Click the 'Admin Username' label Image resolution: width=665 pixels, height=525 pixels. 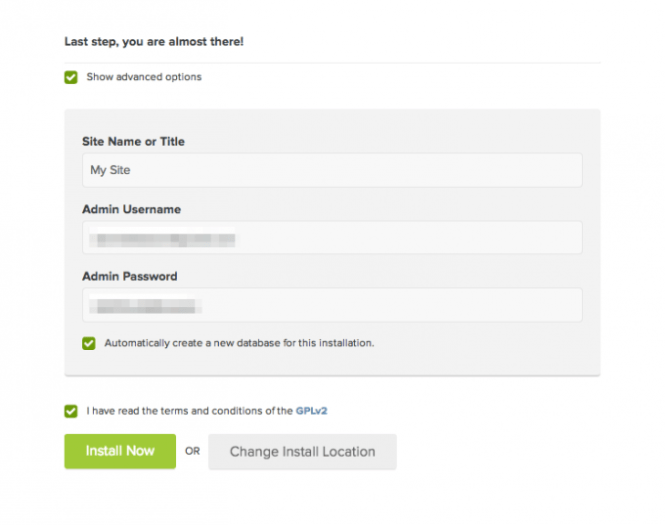(x=131, y=209)
